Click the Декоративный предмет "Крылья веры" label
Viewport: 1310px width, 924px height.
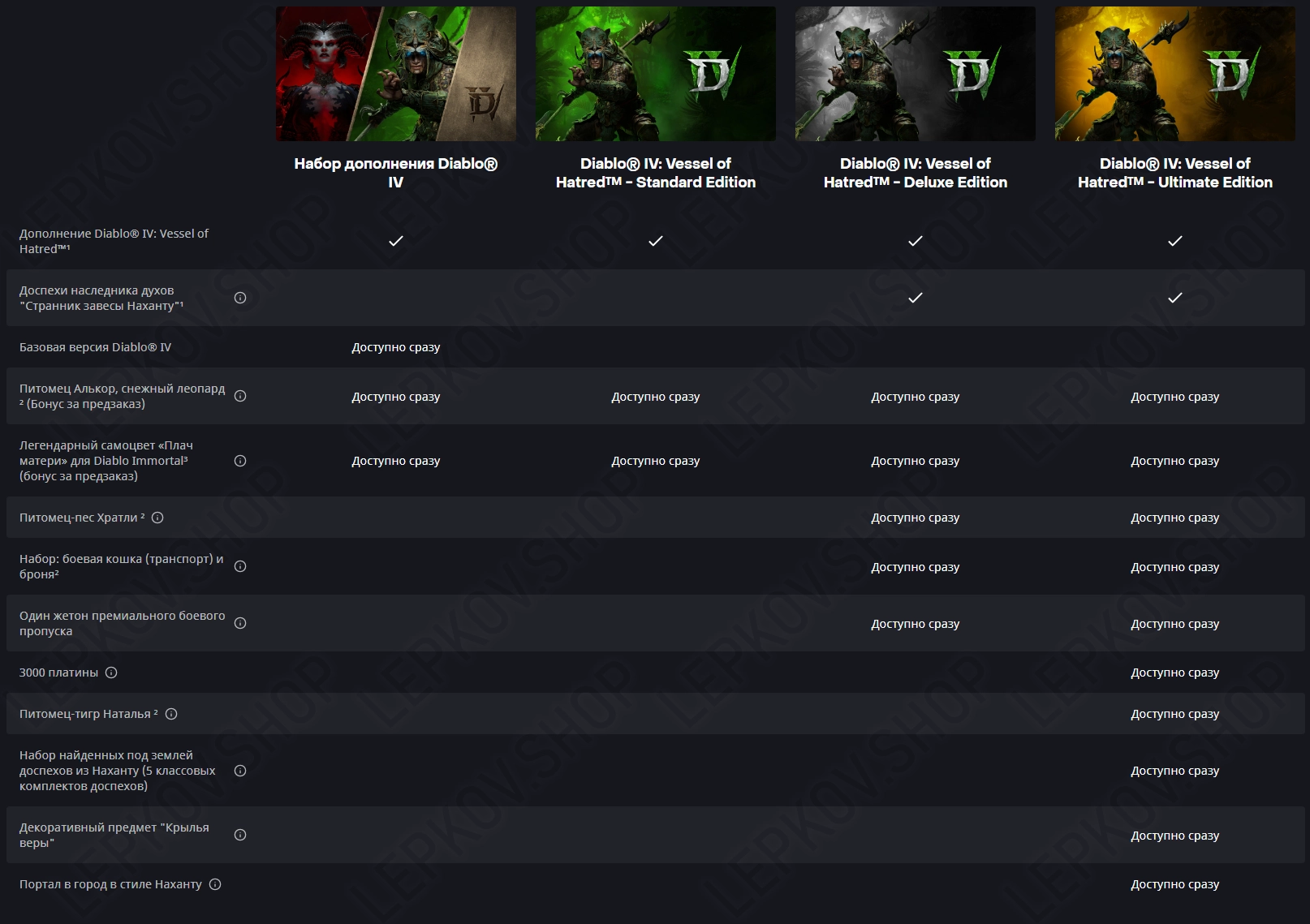pyautogui.click(x=114, y=835)
